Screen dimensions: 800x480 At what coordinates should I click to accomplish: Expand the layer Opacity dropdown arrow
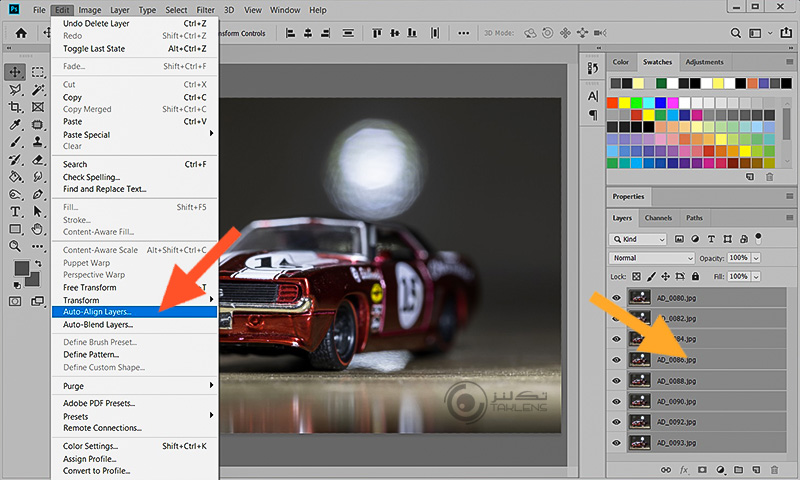coord(756,257)
